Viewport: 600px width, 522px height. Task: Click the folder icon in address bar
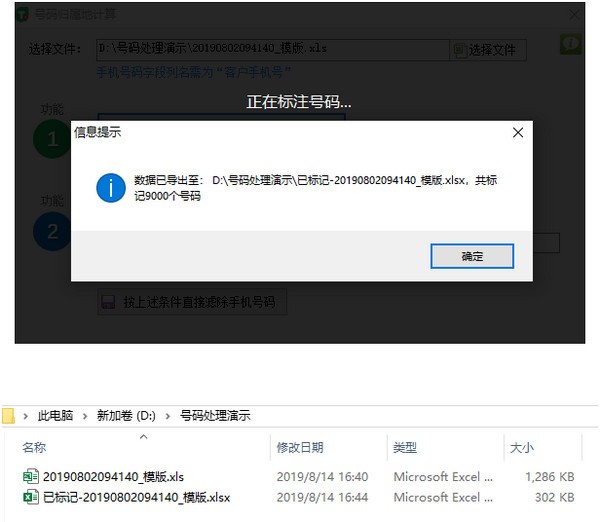point(9,415)
